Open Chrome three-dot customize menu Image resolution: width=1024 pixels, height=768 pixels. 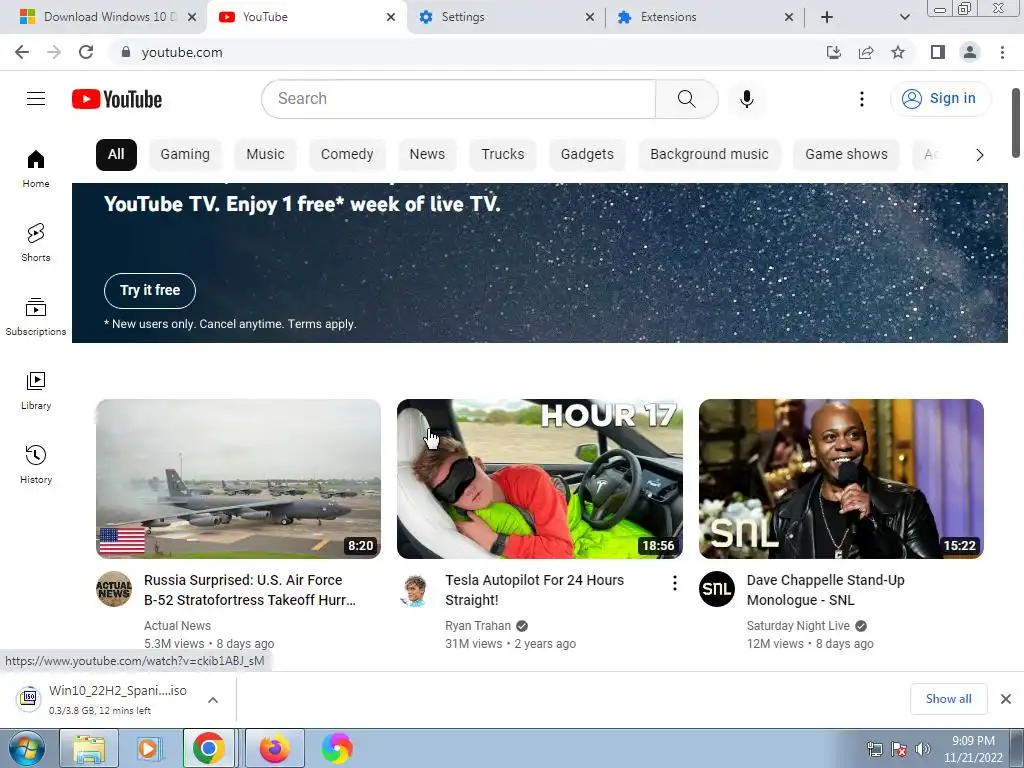[x=1002, y=52]
